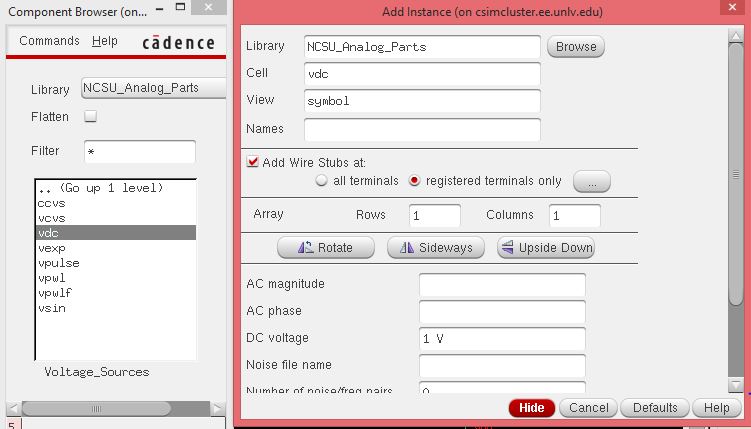751x429 pixels.
Task: Select vpulse in the component list
Action: [115, 263]
